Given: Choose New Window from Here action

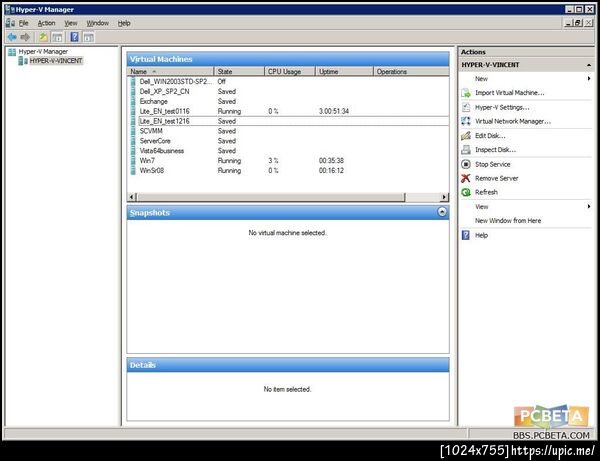Looking at the screenshot, I should (x=508, y=221).
